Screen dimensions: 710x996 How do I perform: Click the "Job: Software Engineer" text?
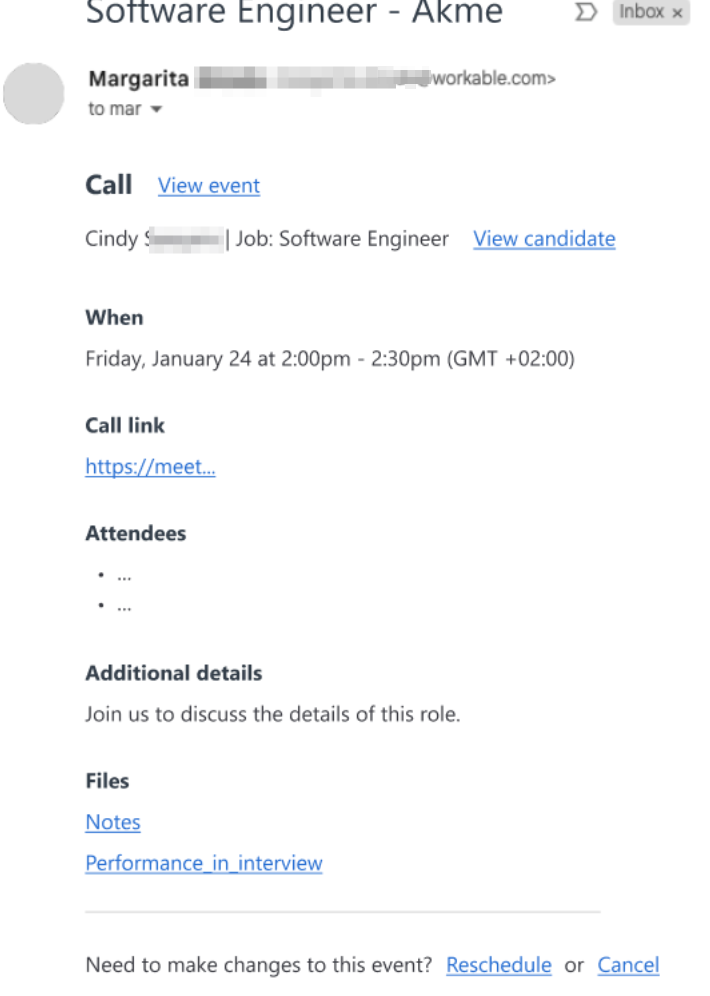pyautogui.click(x=342, y=239)
